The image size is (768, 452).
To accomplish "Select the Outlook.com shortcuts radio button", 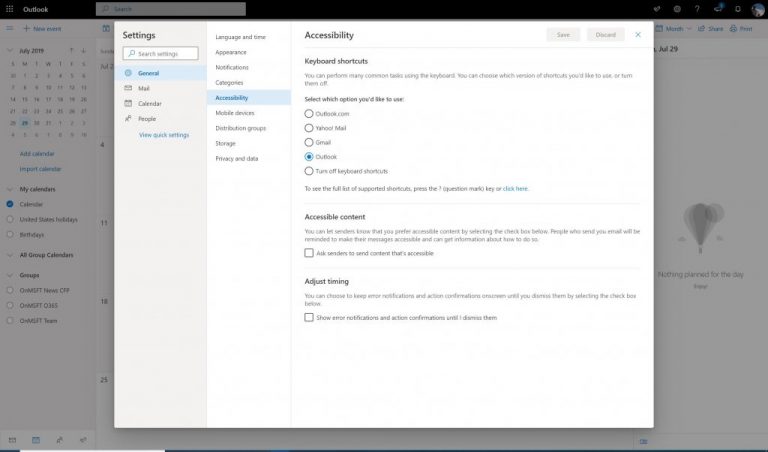I will coord(309,114).
